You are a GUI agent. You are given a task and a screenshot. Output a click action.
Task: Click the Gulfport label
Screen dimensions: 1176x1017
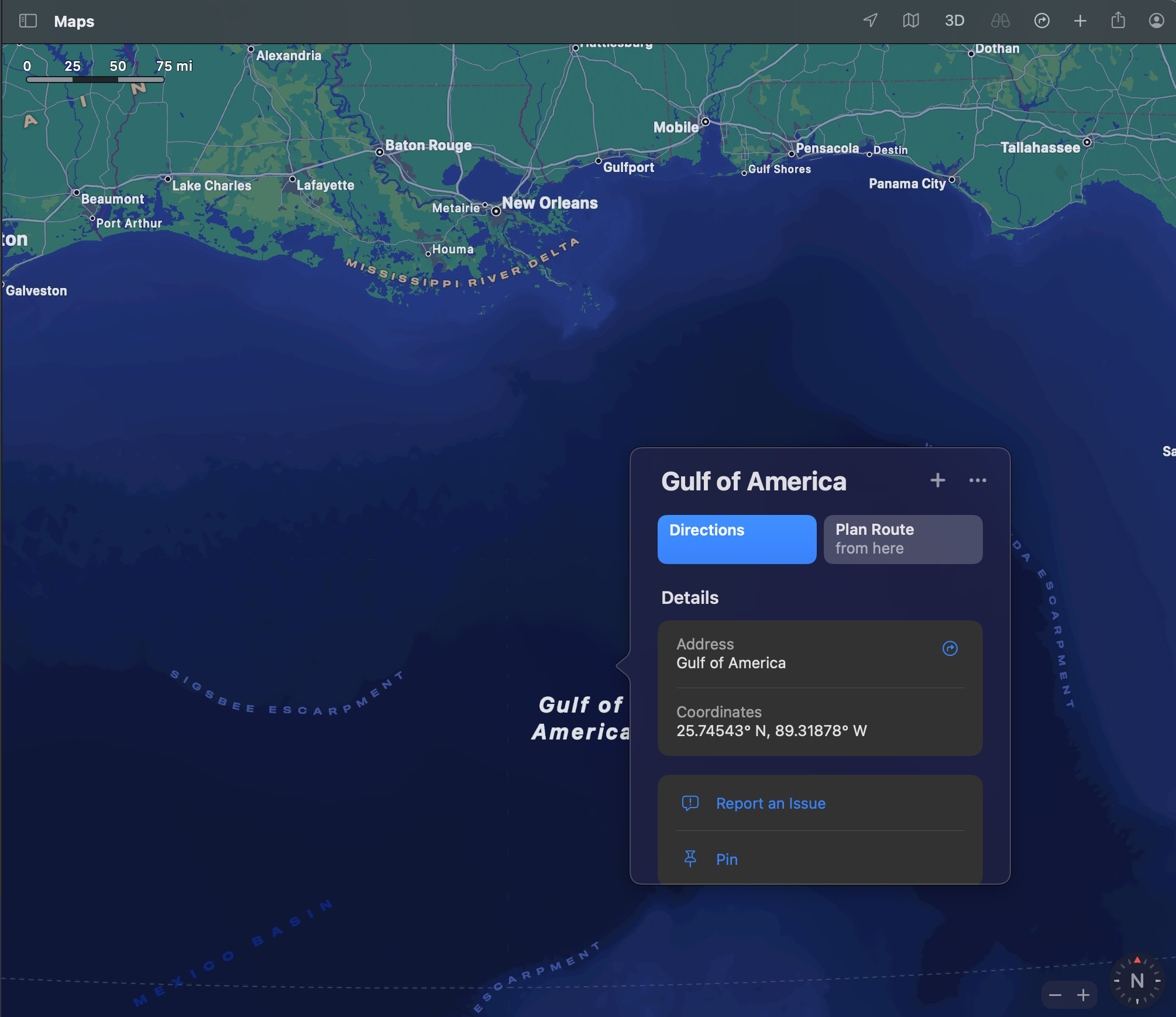[x=628, y=167]
